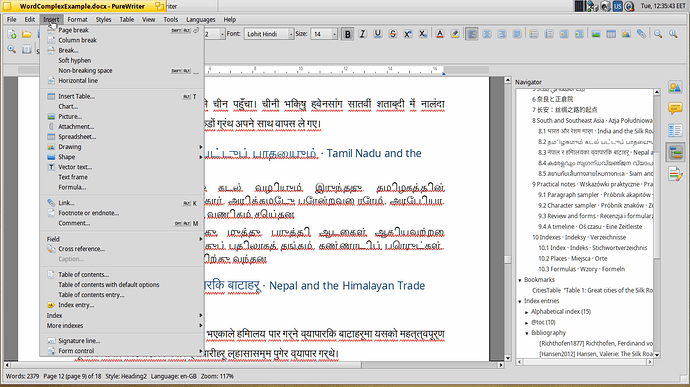Viewport: 690px width, 387px height.
Task: Choose Footnote or endnote...
Action: [x=122, y=213]
